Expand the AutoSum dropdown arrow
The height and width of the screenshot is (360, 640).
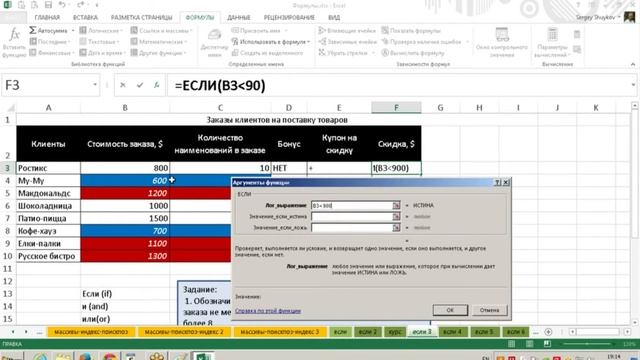(x=73, y=31)
